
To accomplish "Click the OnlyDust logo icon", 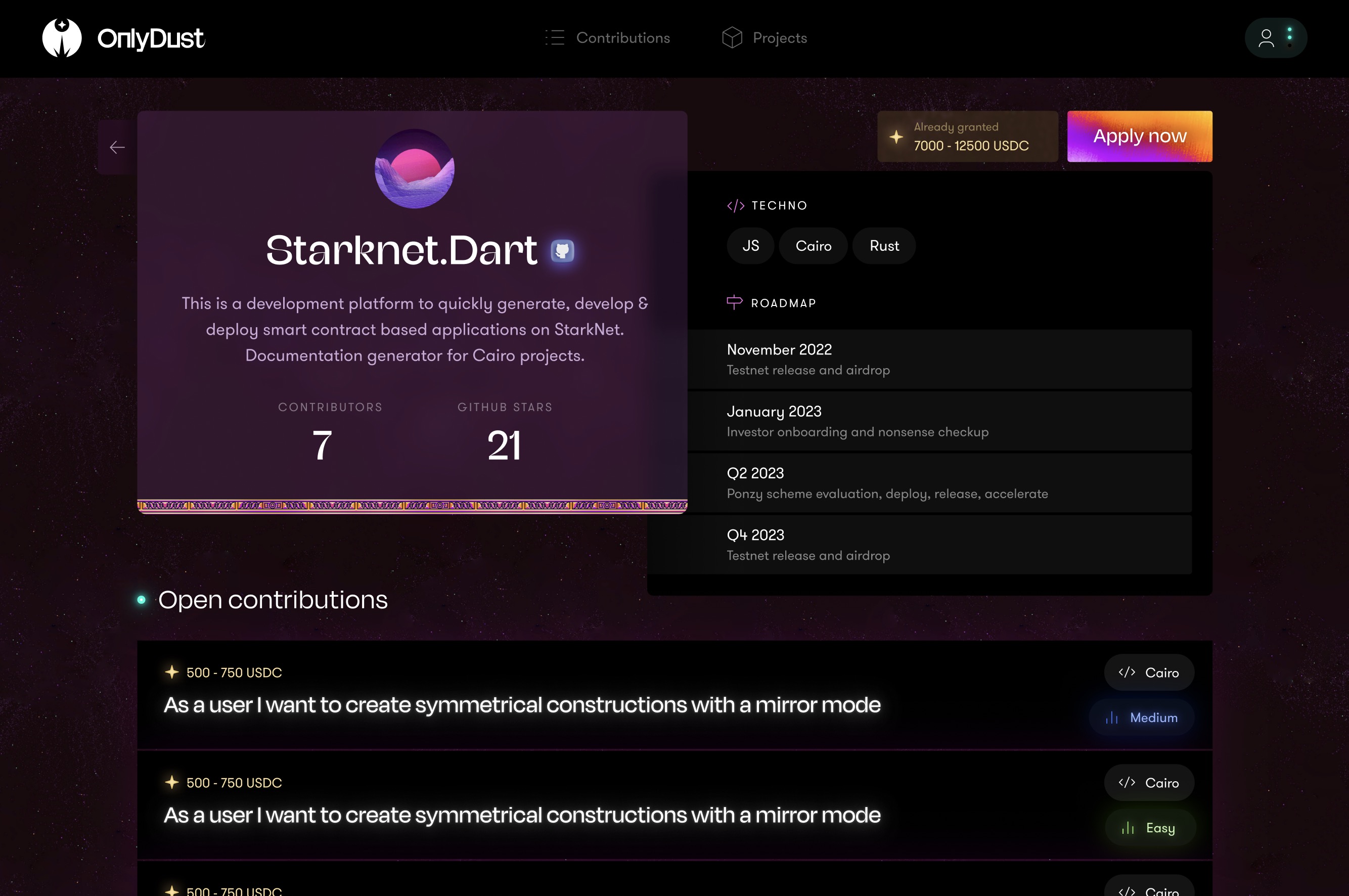I will tap(62, 38).
